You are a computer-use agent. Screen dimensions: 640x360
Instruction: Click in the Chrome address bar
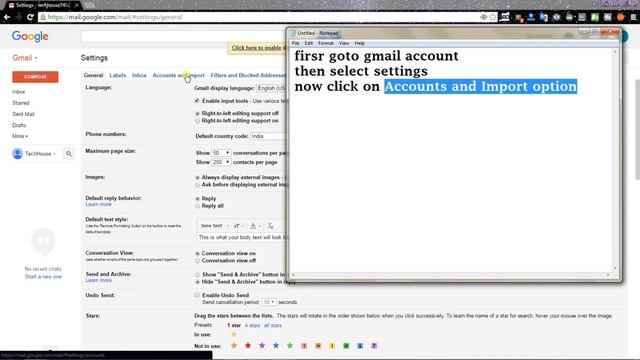pos(261,17)
